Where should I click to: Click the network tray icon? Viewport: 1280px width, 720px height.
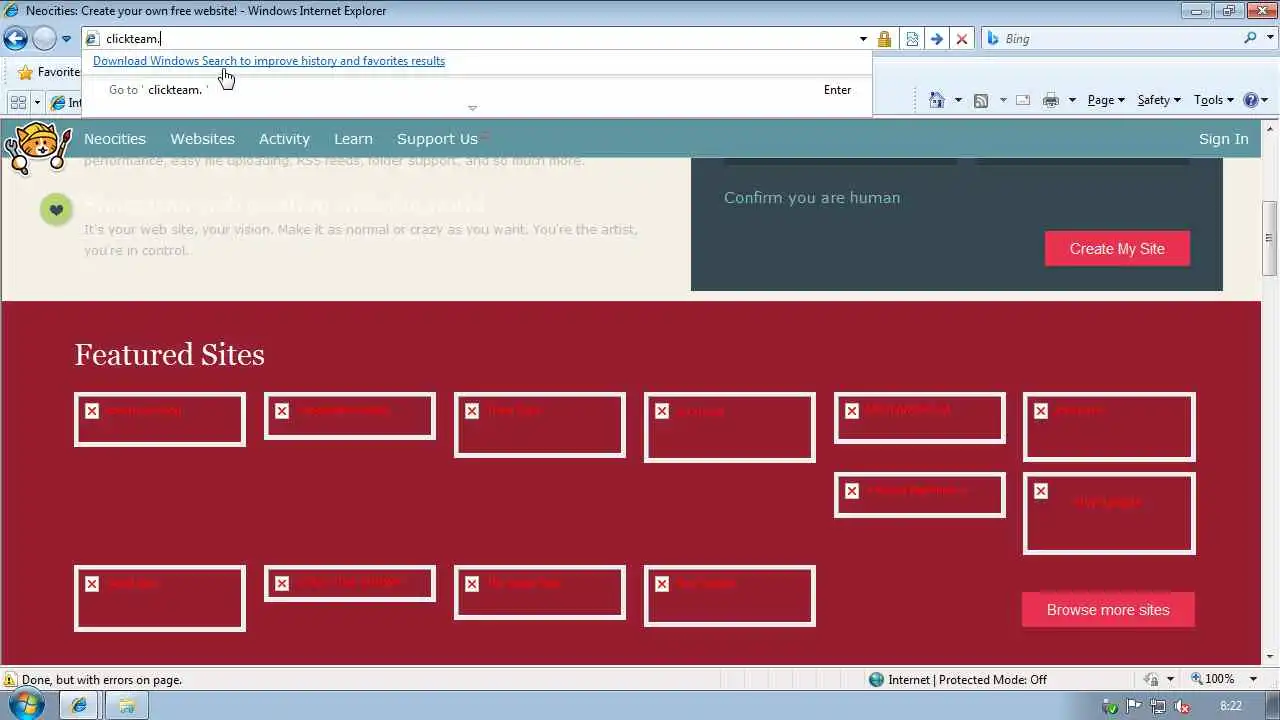pos(1158,707)
